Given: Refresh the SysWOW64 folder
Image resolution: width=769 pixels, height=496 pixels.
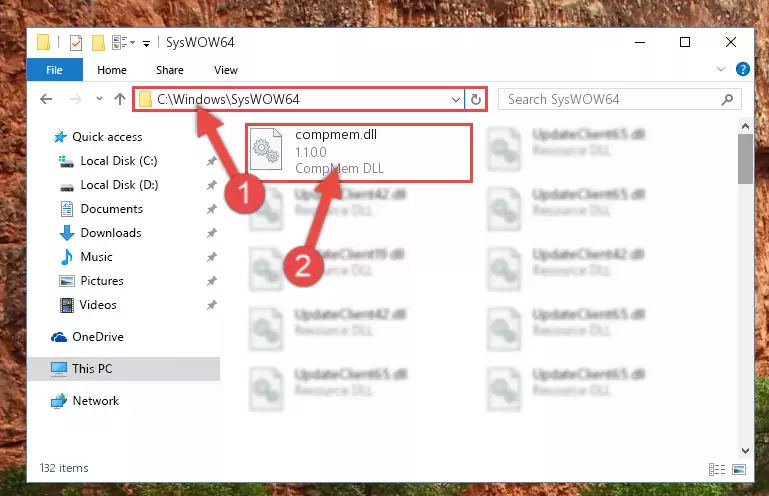Looking at the screenshot, I should [x=476, y=100].
